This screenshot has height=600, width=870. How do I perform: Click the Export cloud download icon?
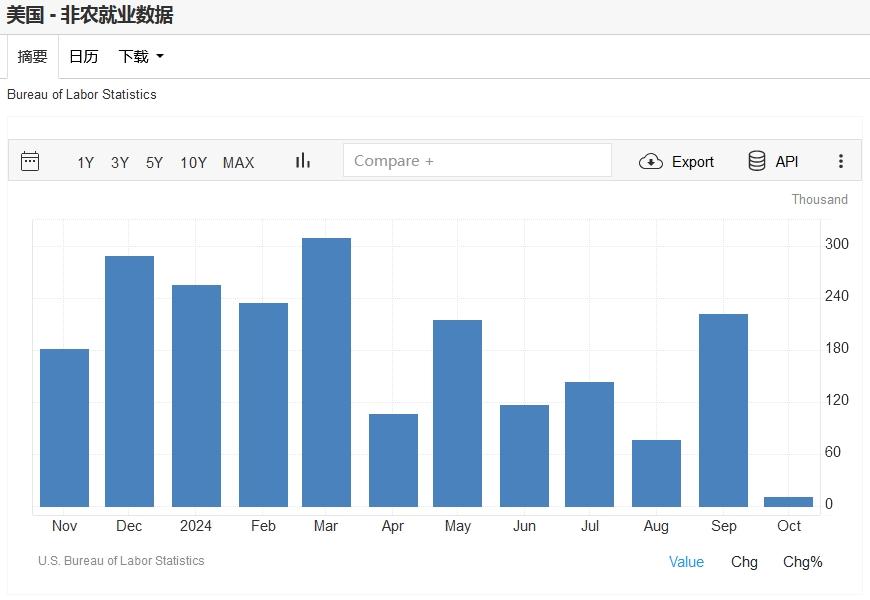pyautogui.click(x=651, y=162)
